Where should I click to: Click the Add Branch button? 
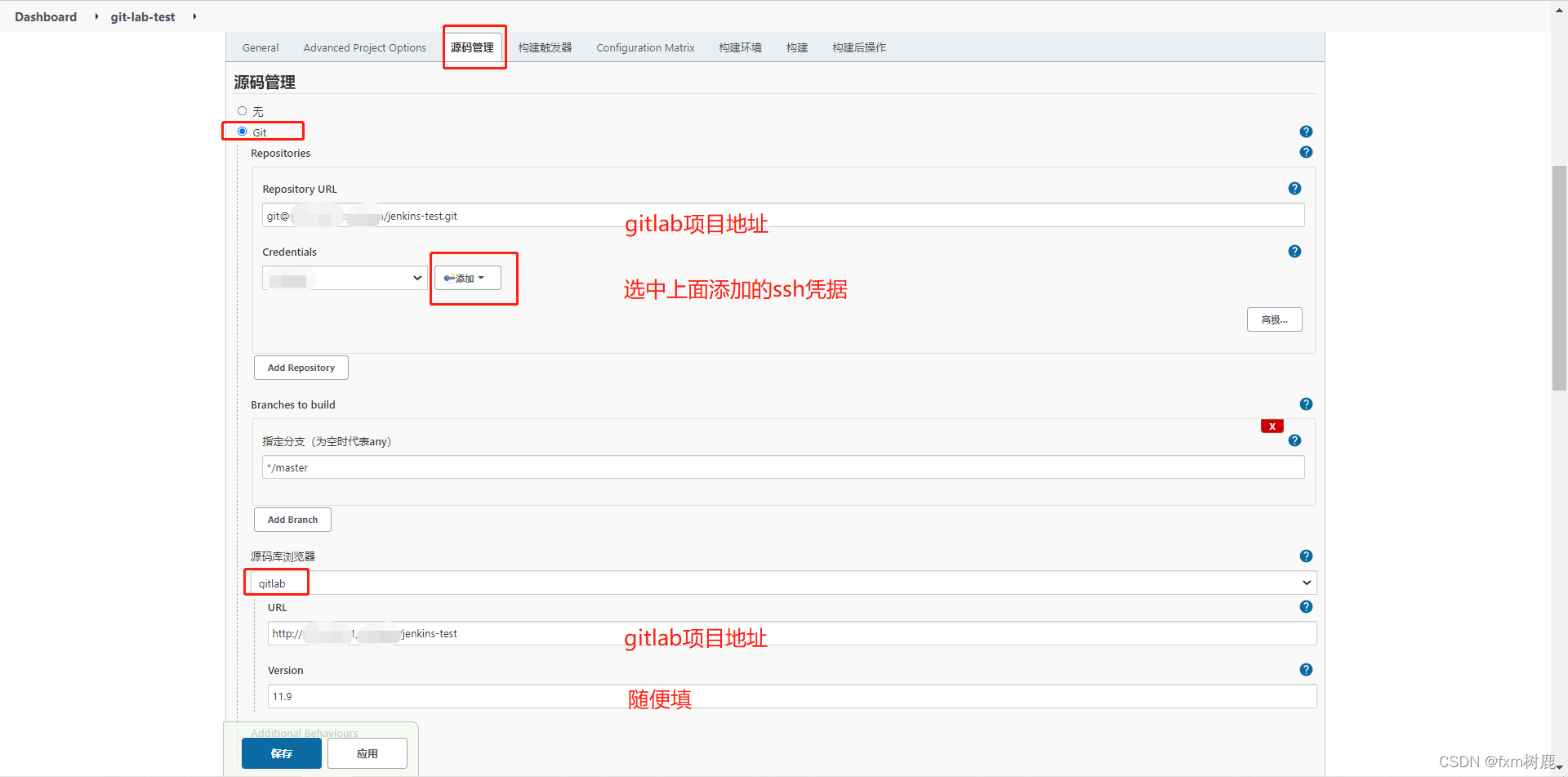point(292,520)
